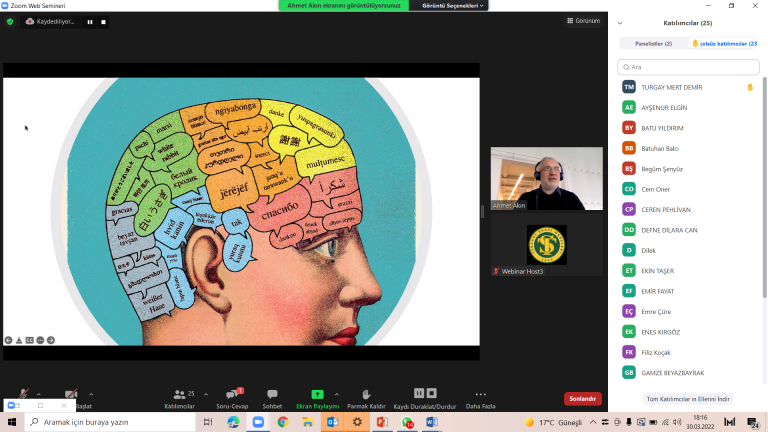This screenshot has width=768, height=432.
Task: Open slide show more options icon
Action: [x=40, y=340]
